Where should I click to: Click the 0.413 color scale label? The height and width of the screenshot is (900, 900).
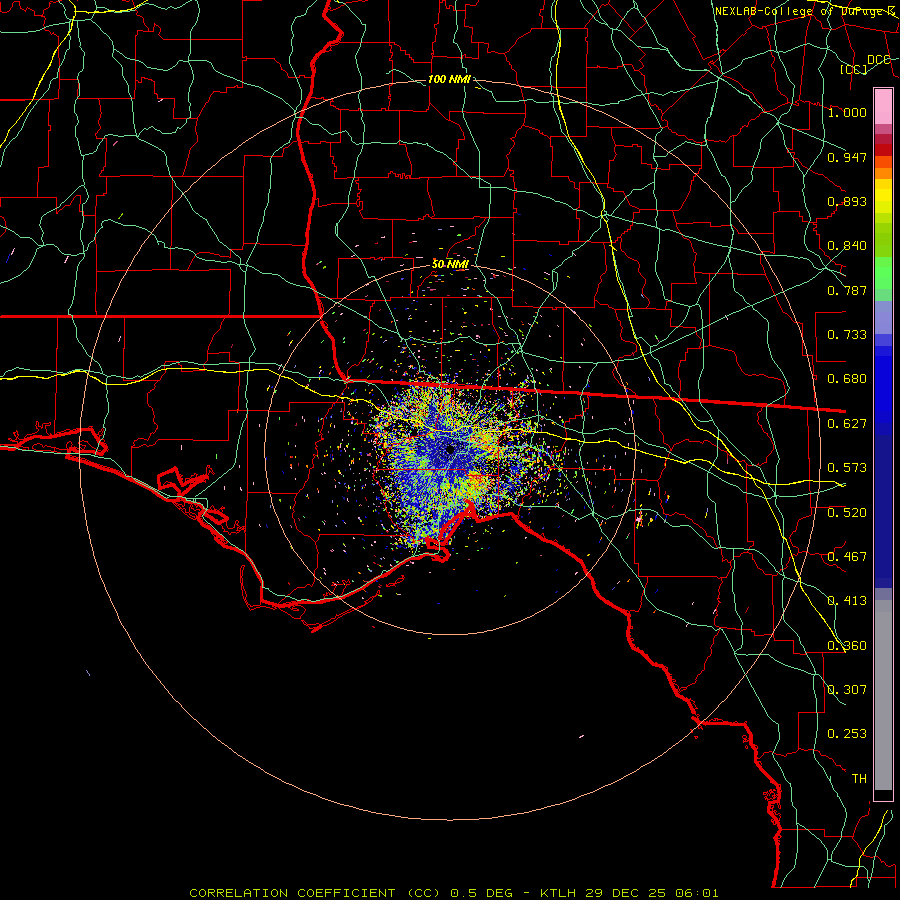pos(847,601)
